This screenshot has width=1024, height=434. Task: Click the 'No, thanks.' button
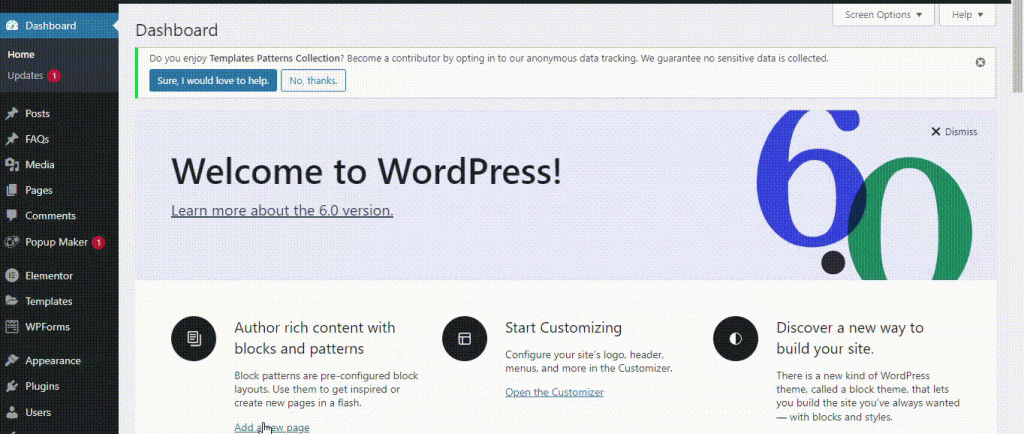pyautogui.click(x=313, y=81)
